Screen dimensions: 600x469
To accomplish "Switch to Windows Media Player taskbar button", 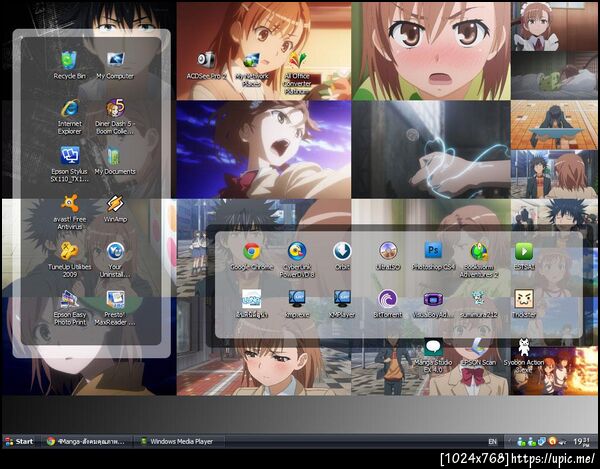I will pyautogui.click(x=180, y=441).
